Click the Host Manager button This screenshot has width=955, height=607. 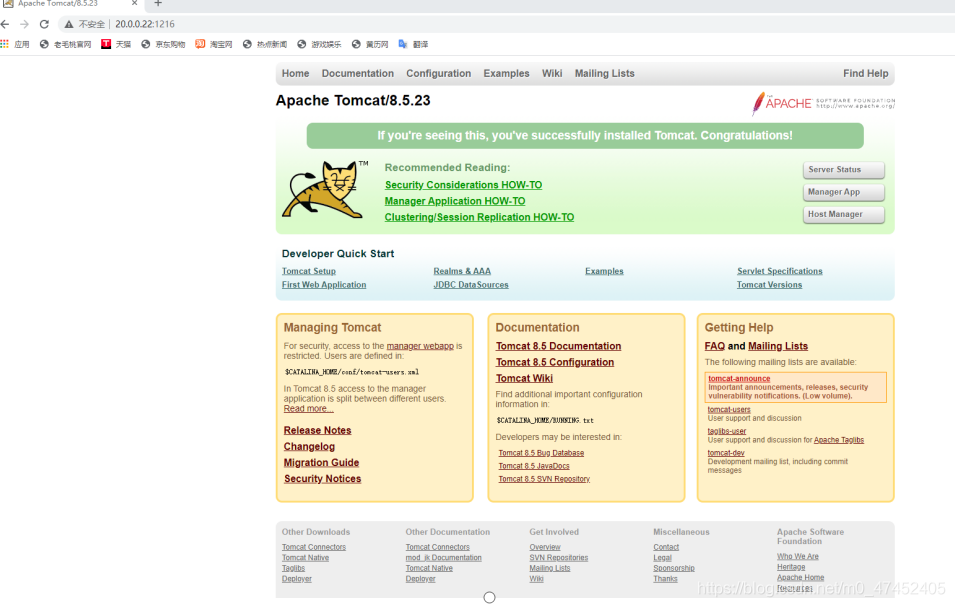[844, 214]
